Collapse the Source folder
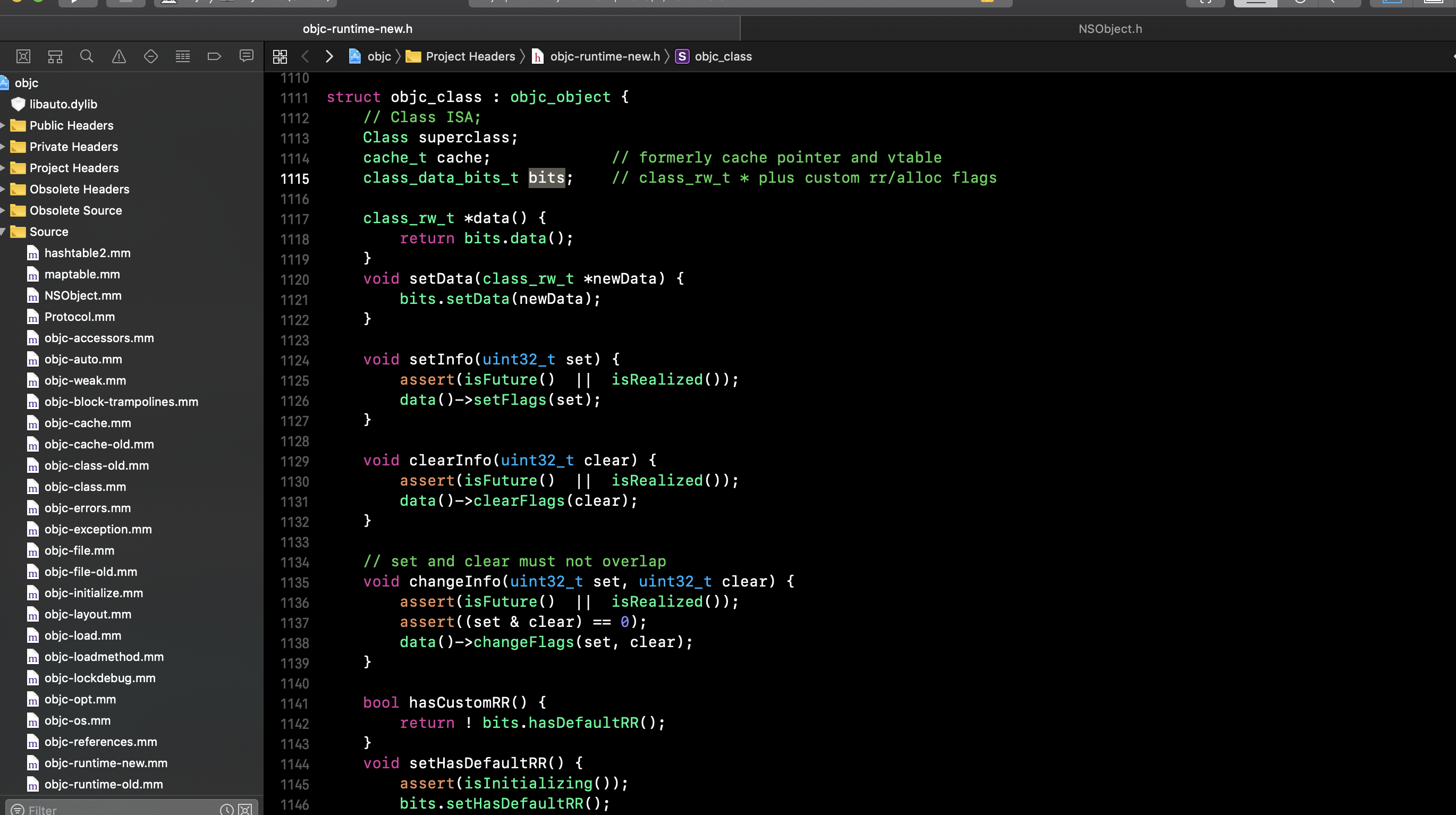Viewport: 1456px width, 815px height. tap(3, 232)
